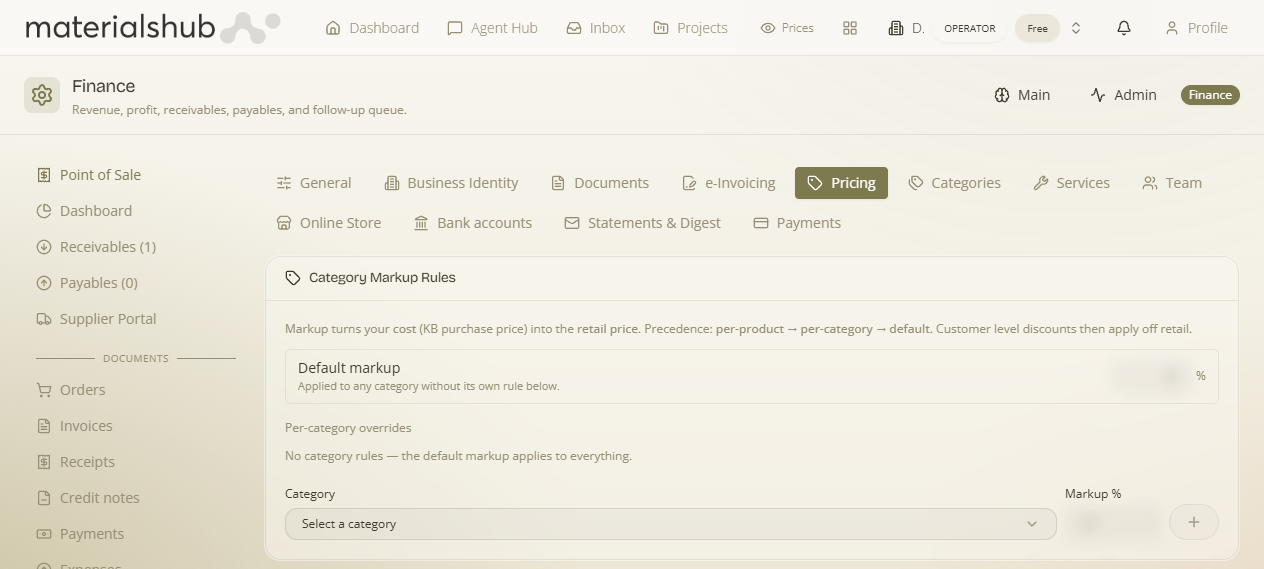The image size is (1264, 569).
Task: Click the per-category Markup % input
Action: click(1111, 522)
